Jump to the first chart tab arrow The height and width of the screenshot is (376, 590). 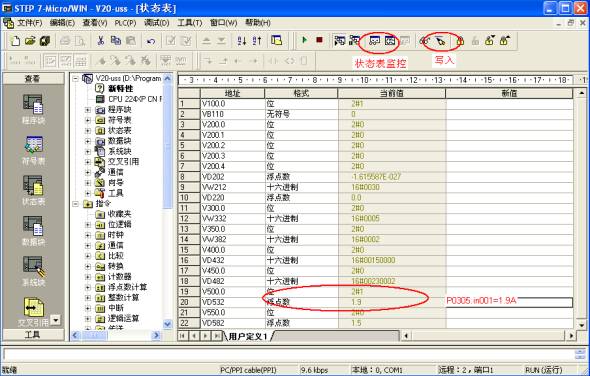pos(182,336)
